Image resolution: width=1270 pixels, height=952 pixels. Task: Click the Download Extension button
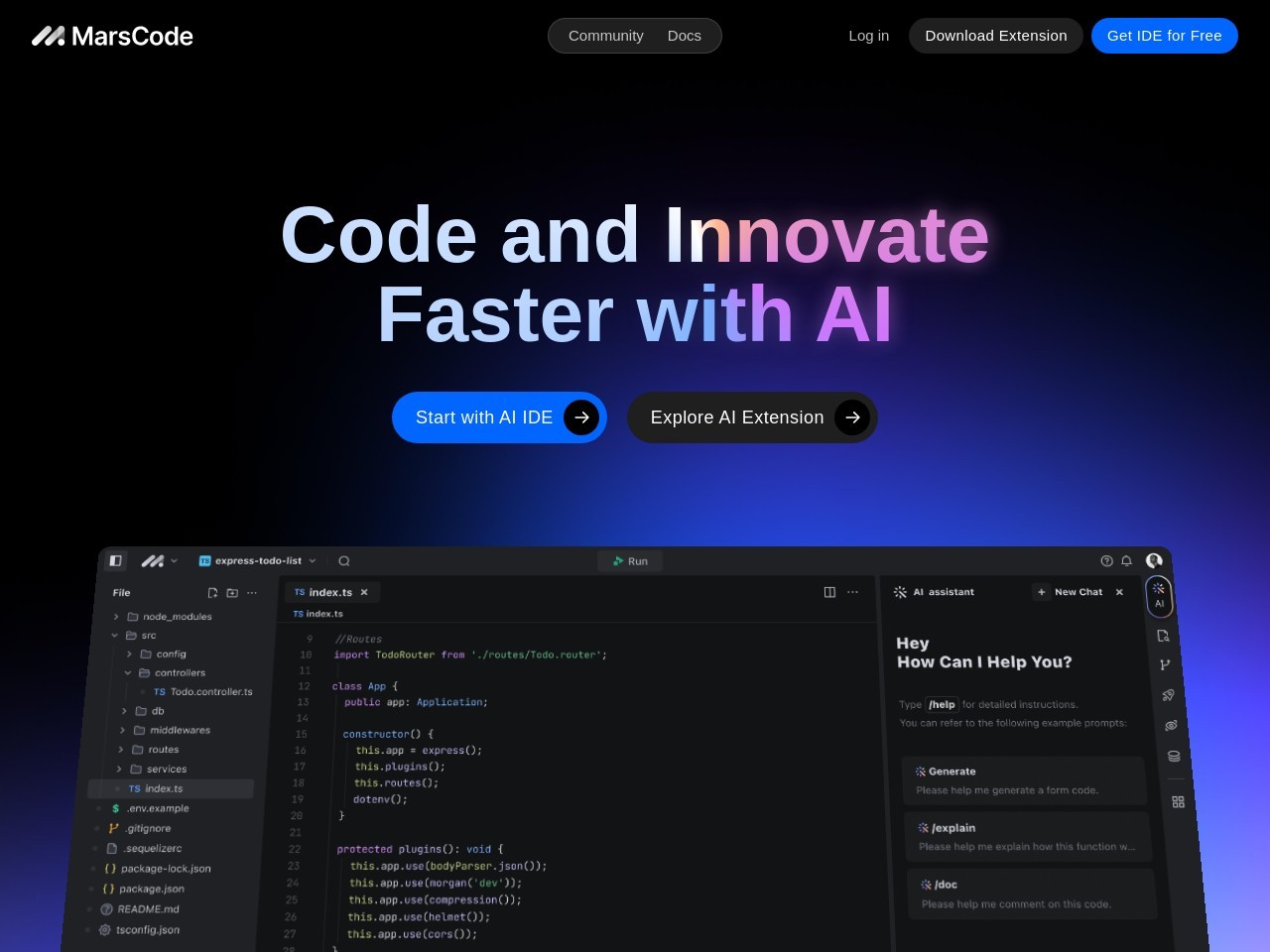[996, 36]
